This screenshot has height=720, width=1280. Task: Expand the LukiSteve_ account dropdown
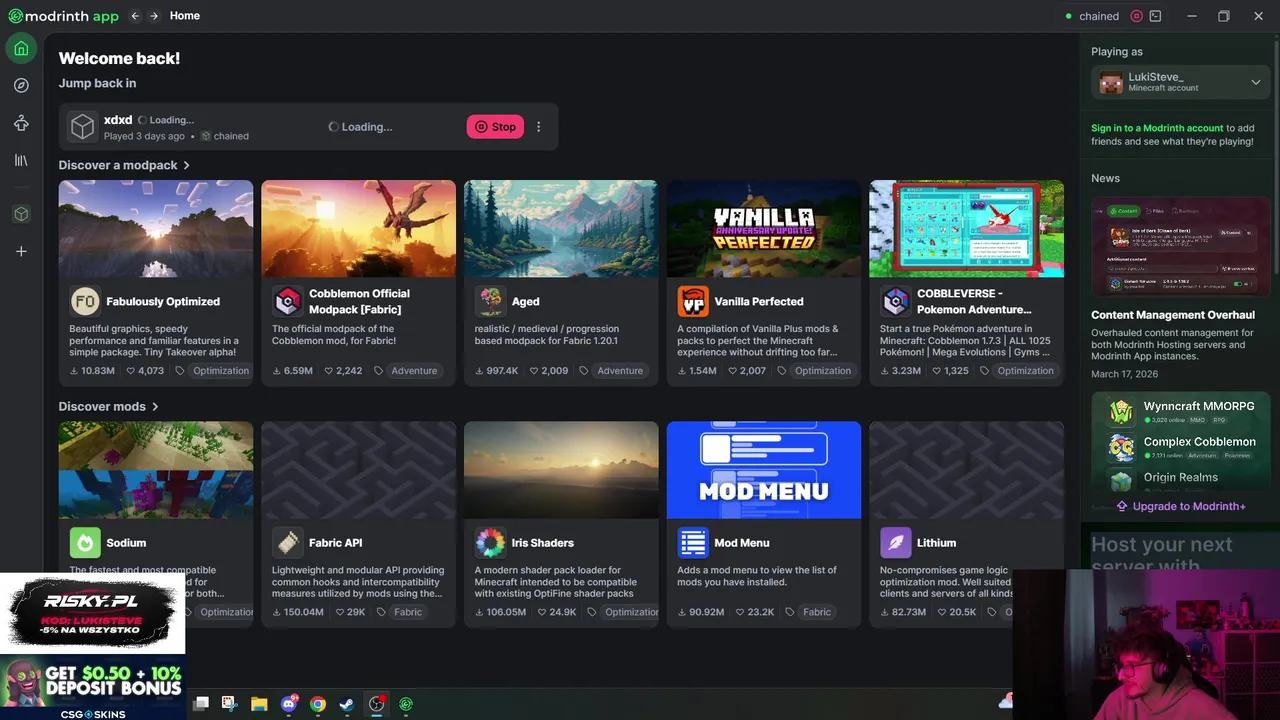(1256, 82)
